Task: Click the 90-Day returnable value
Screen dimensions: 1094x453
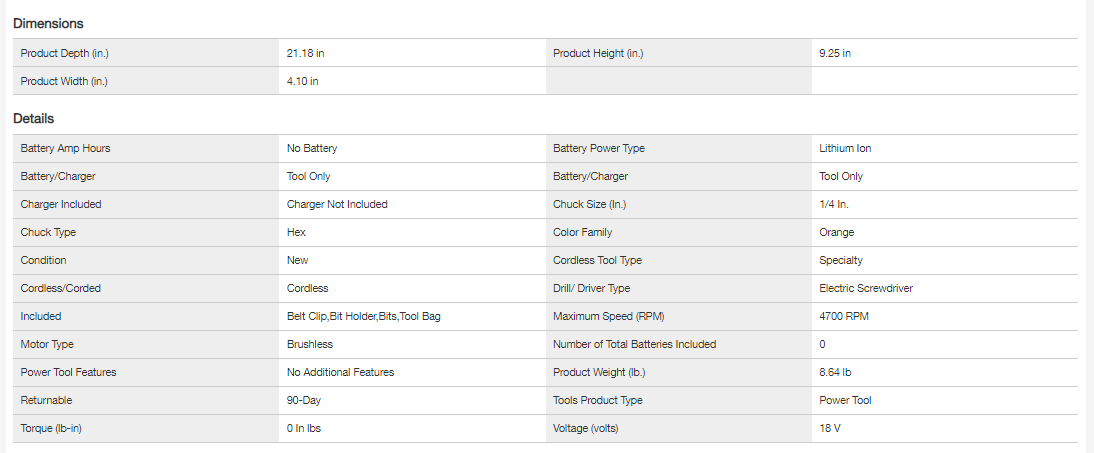Action: [303, 400]
